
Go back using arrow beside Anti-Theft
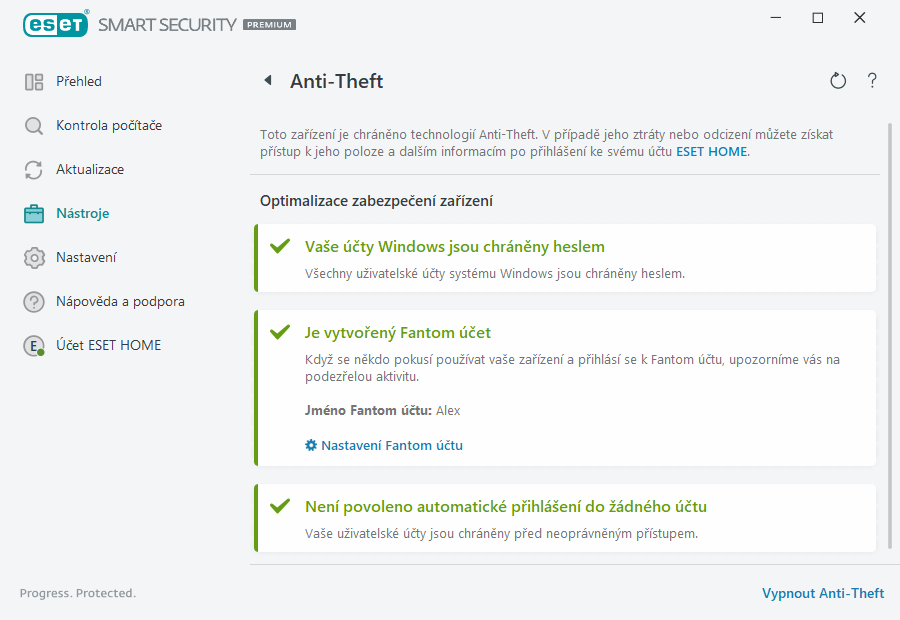pyautogui.click(x=267, y=81)
